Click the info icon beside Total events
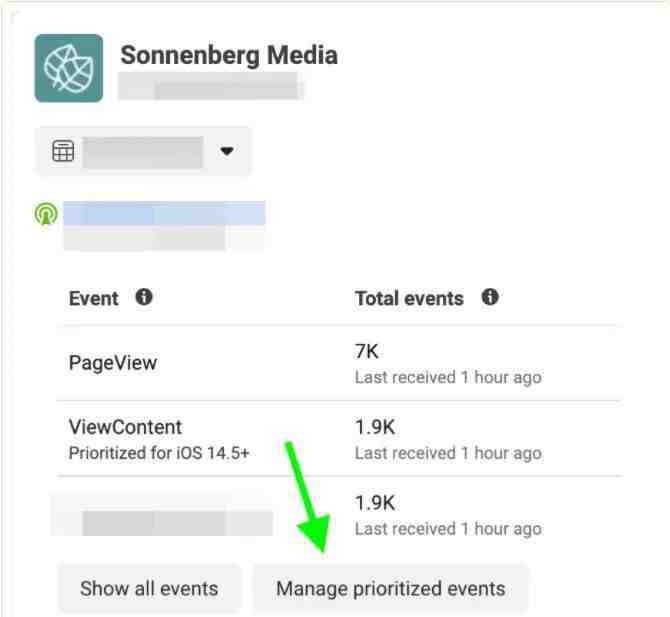 (490, 297)
